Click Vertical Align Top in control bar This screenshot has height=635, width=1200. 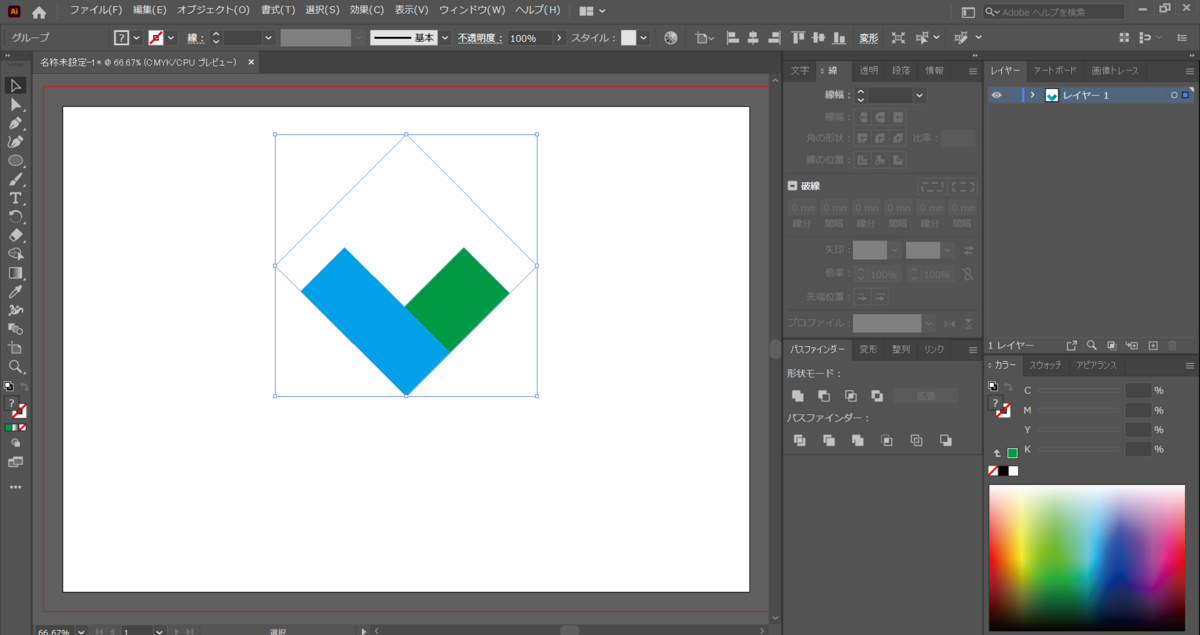[798, 37]
